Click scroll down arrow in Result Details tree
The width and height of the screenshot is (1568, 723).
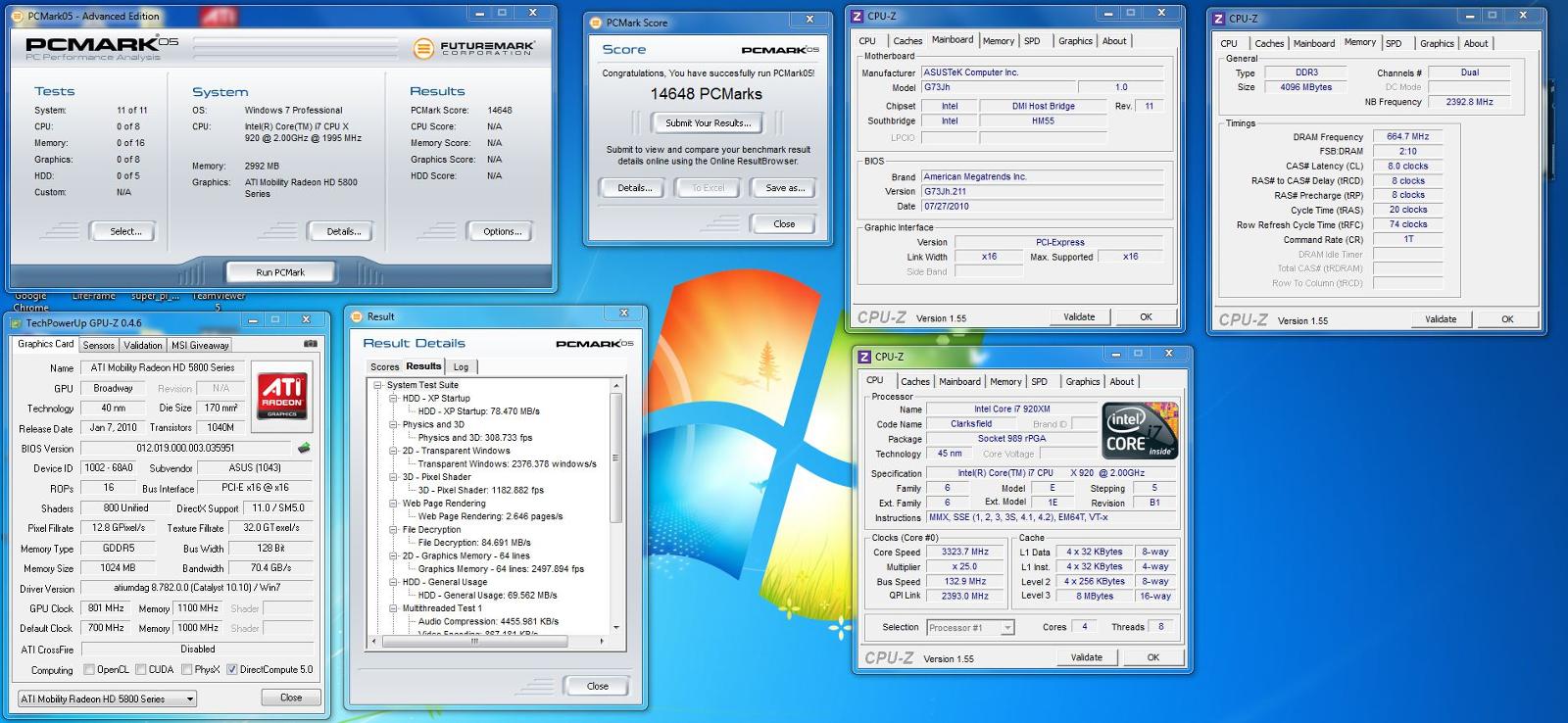tap(615, 627)
